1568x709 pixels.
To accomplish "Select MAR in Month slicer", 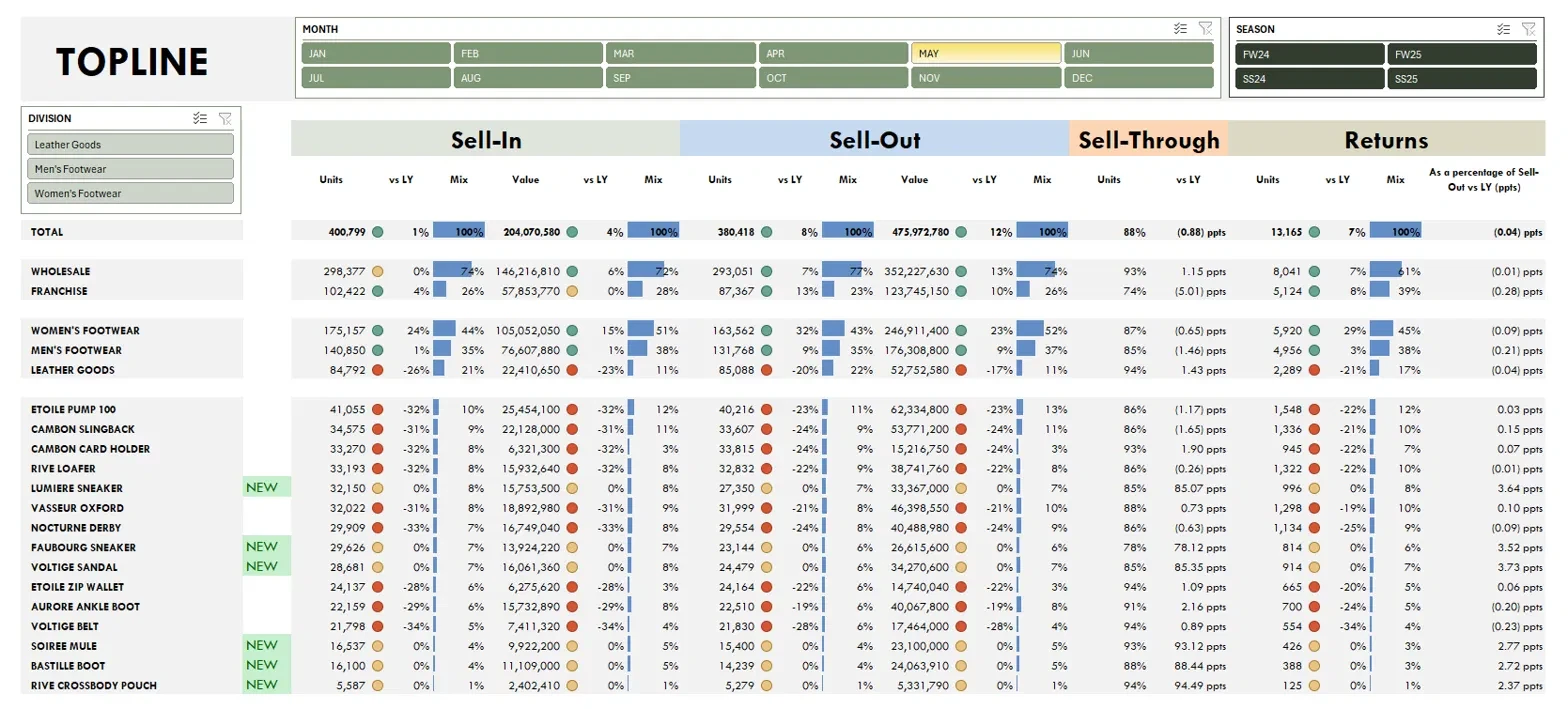I will 680,53.
